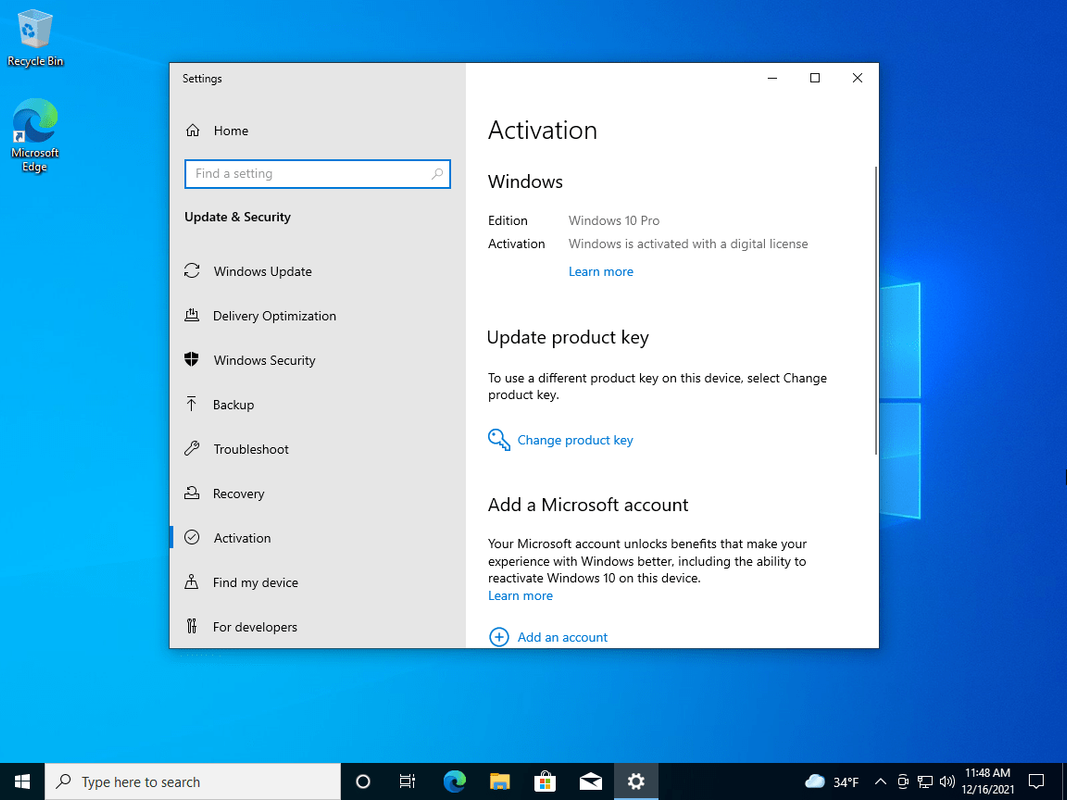The image size is (1067, 800).
Task: Click Learn more under Windows activation status
Action: click(601, 271)
